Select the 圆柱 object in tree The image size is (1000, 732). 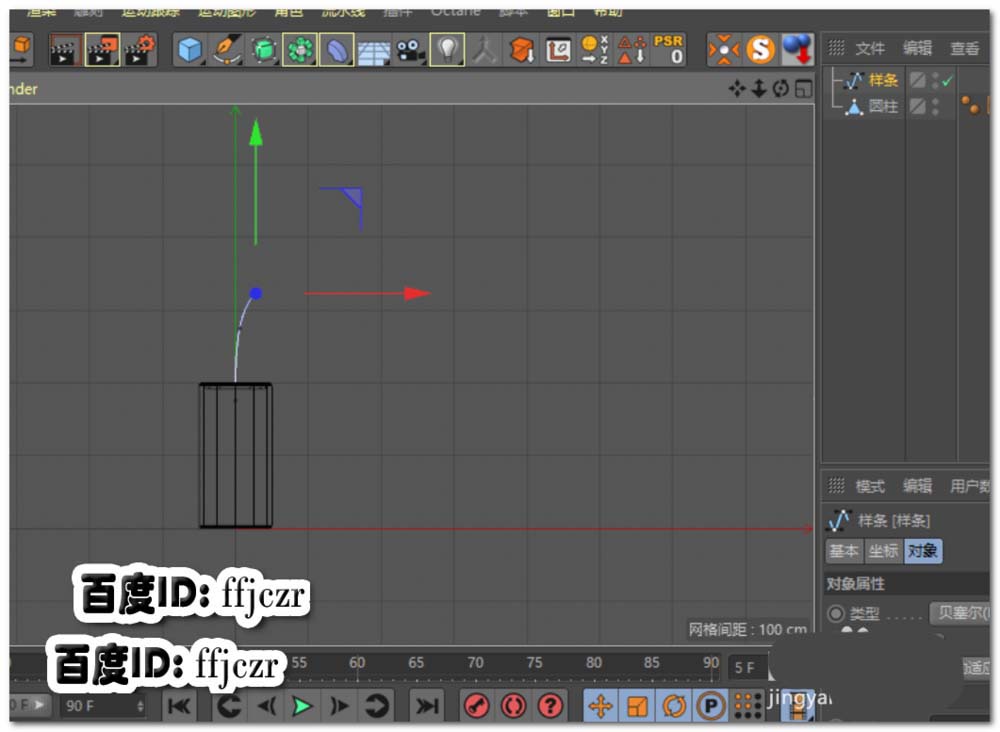[x=883, y=106]
